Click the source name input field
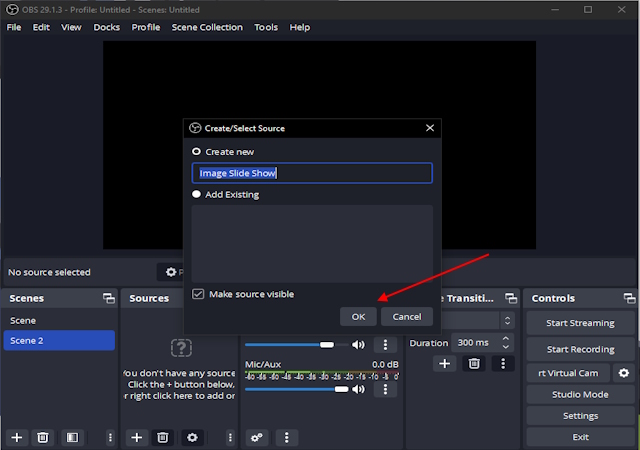 pyautogui.click(x=312, y=173)
